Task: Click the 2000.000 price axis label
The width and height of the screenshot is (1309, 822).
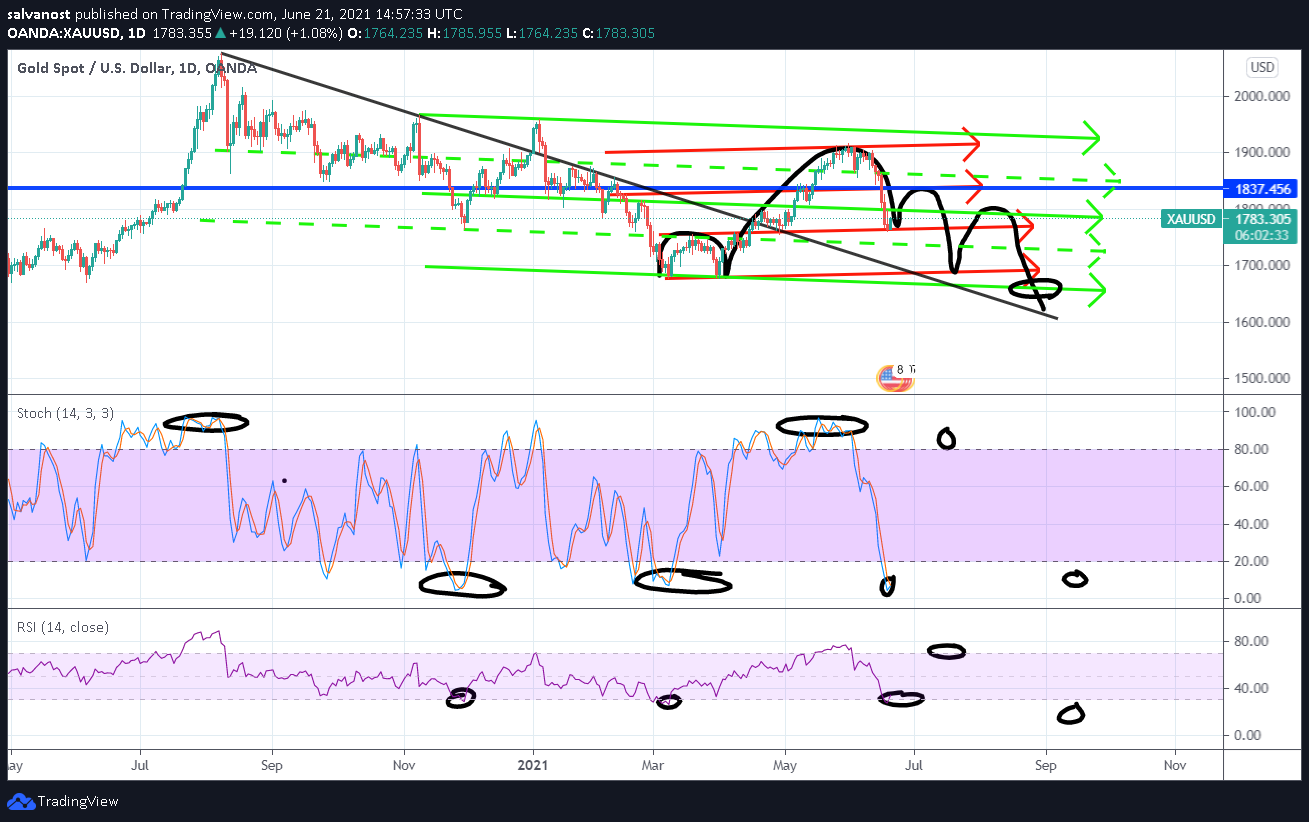Action: [1263, 96]
